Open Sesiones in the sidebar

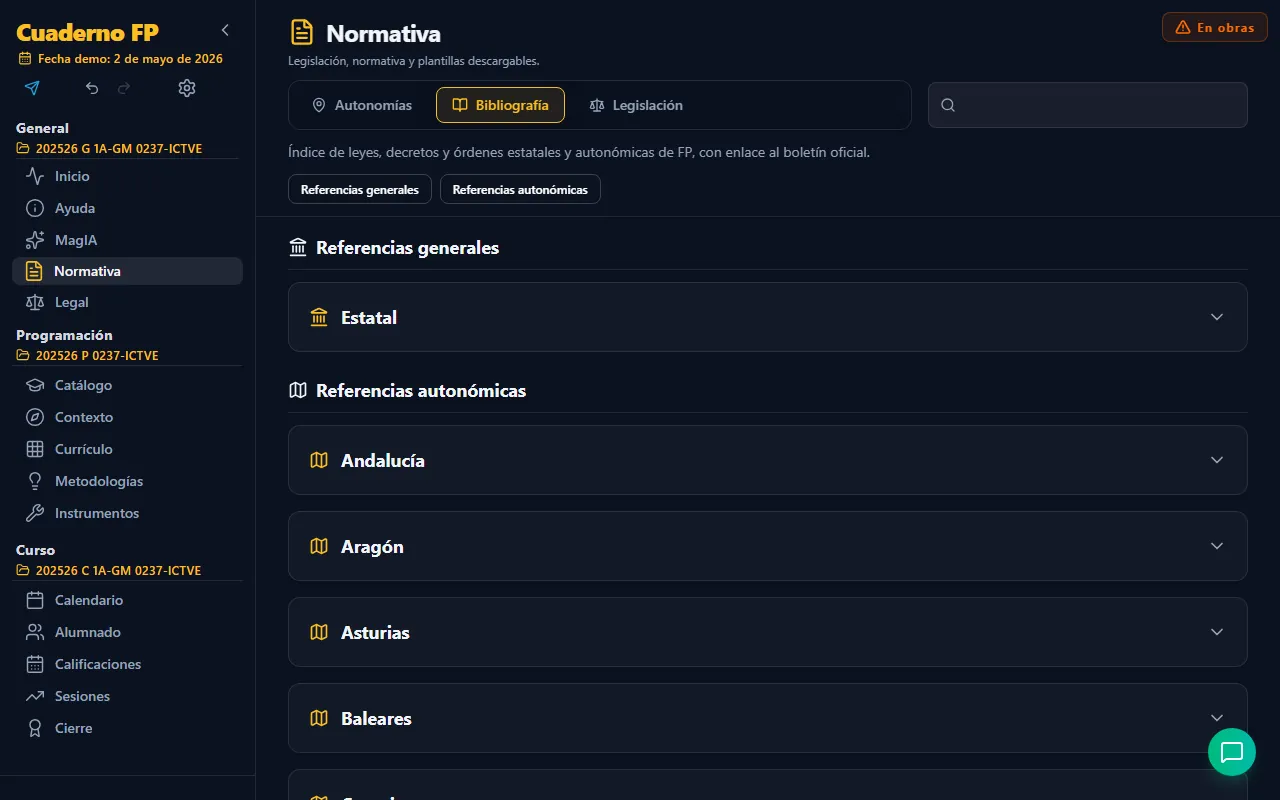[x=127, y=696]
